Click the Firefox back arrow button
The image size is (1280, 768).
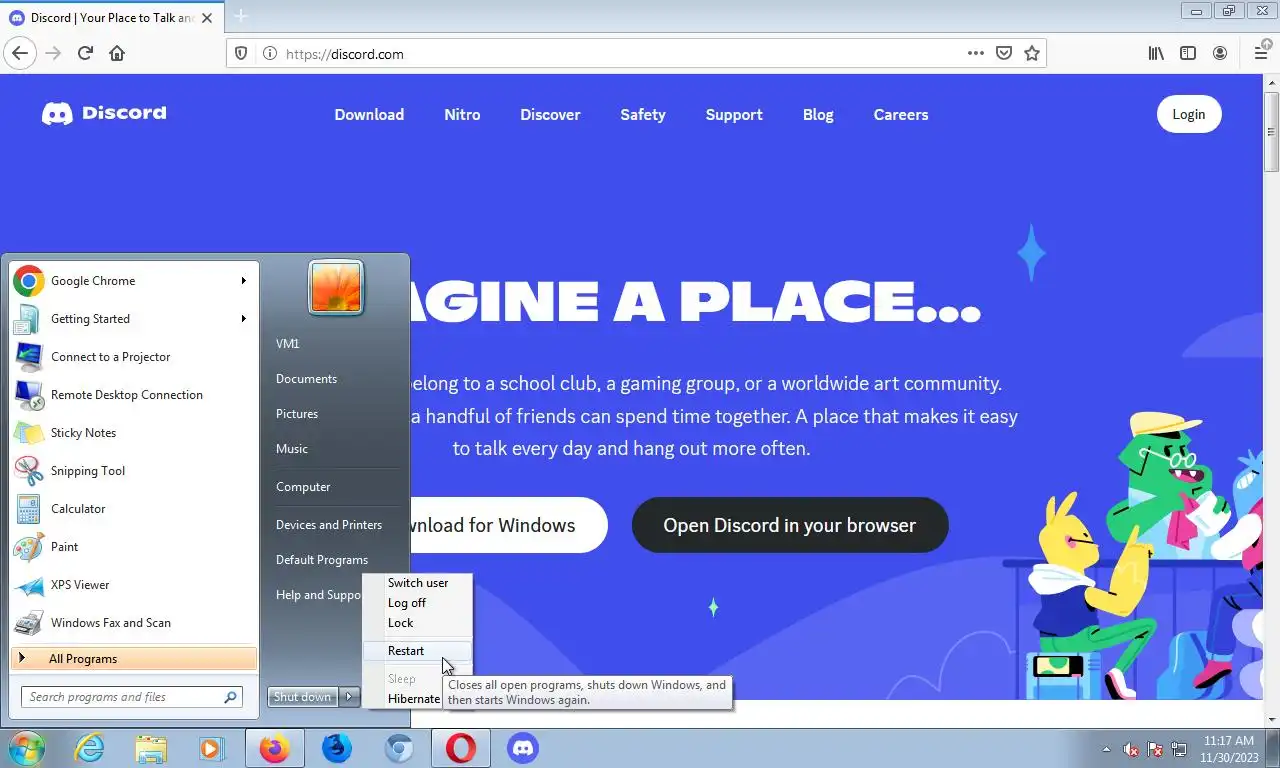pos(20,53)
